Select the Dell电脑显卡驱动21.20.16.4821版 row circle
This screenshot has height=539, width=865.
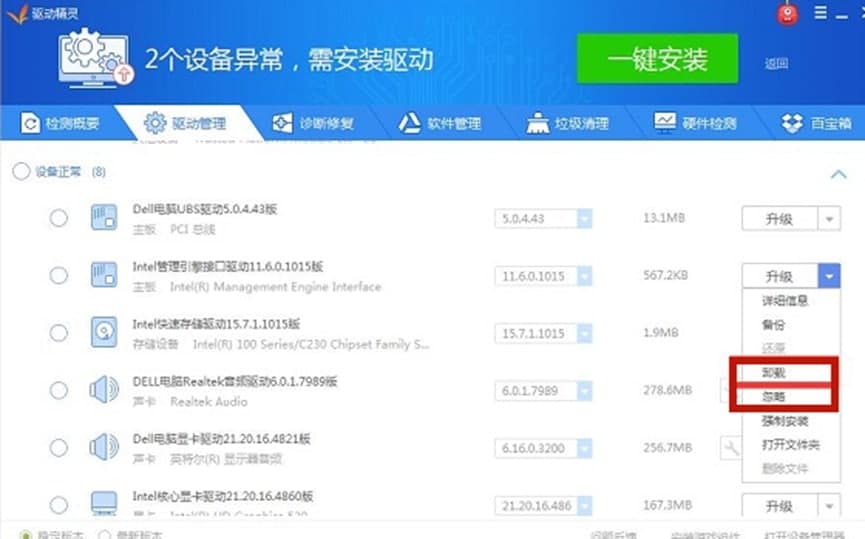[58, 447]
